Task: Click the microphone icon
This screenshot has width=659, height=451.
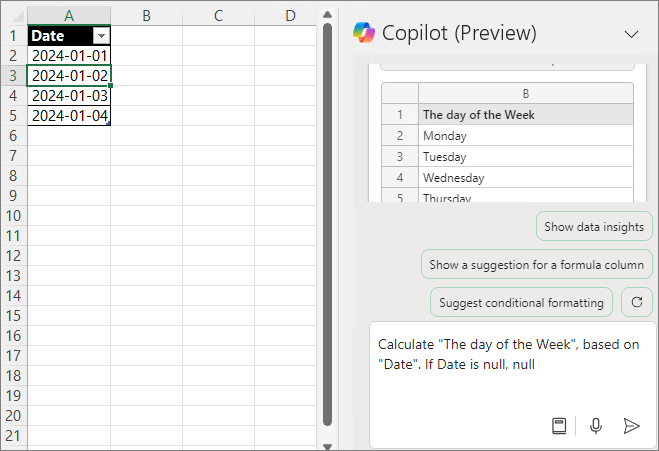Action: pos(596,426)
